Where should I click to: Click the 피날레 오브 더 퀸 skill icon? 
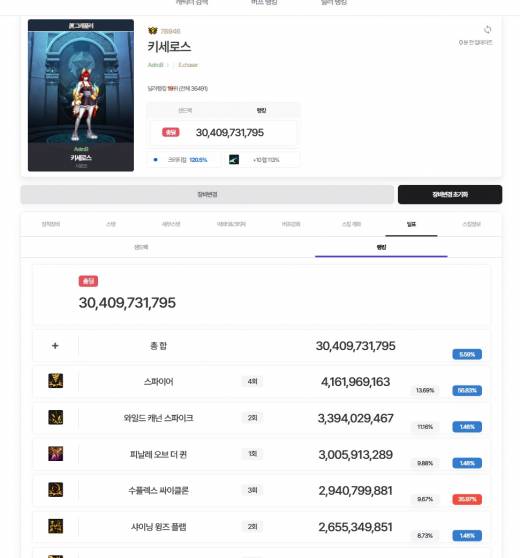coord(56,454)
